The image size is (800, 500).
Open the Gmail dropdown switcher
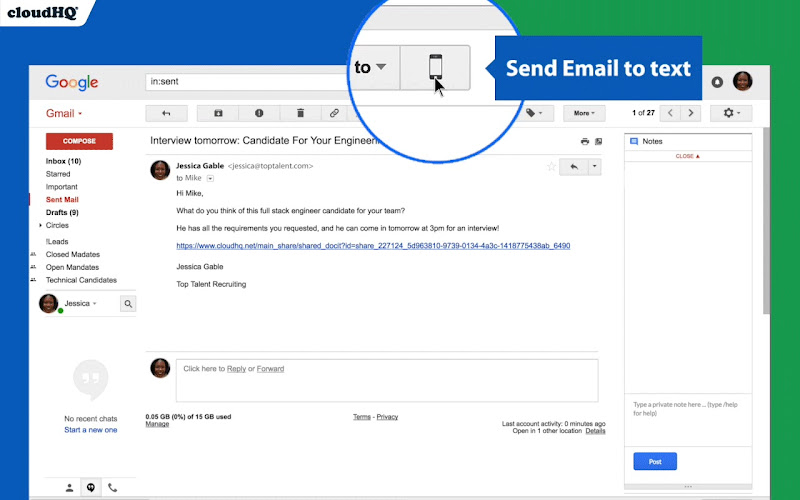click(64, 113)
